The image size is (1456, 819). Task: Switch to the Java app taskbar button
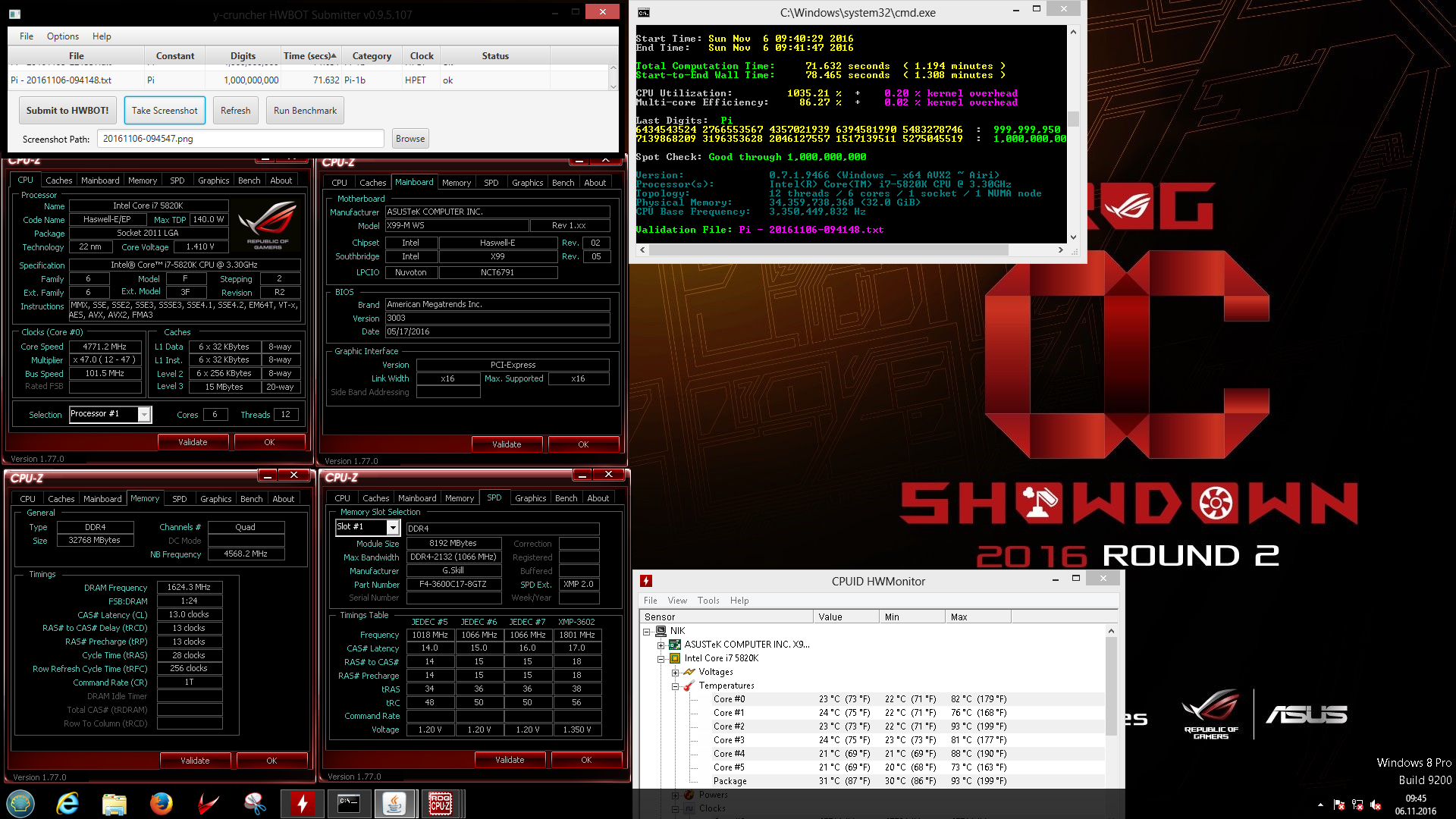tap(394, 803)
